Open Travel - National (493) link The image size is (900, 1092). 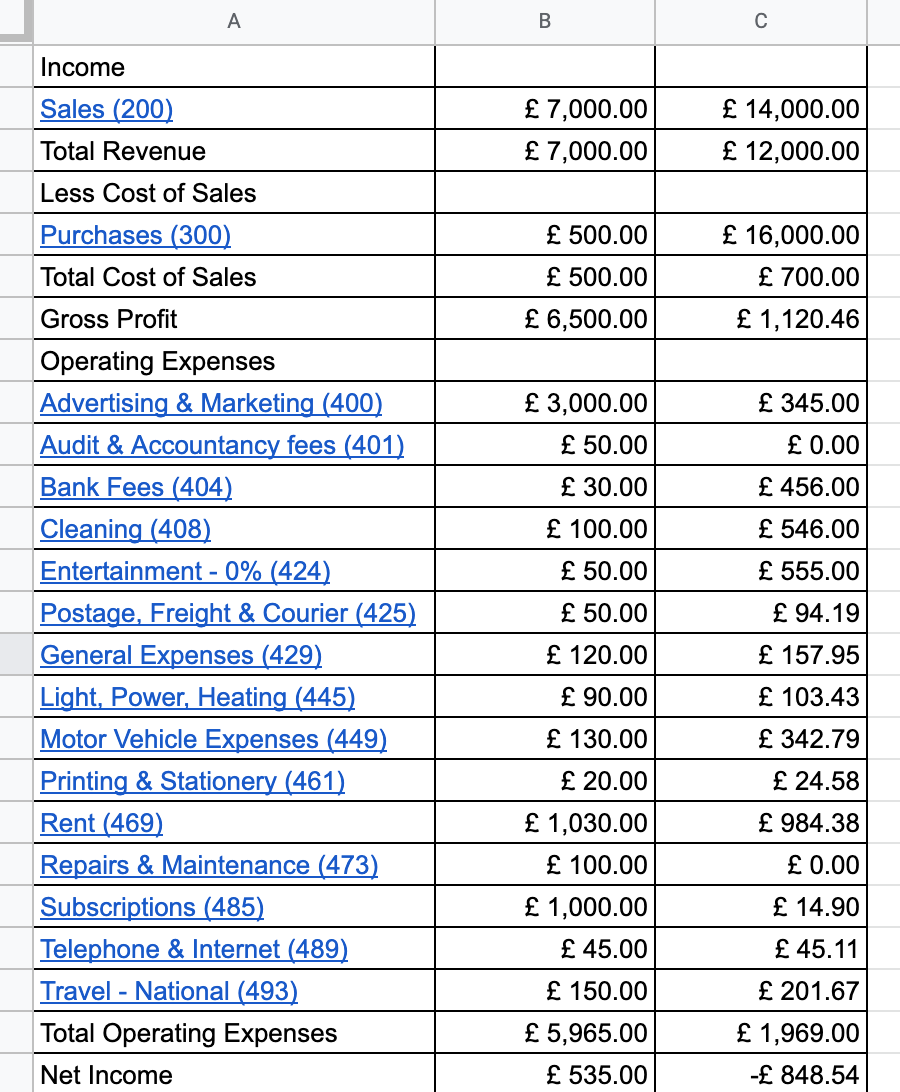(169, 991)
